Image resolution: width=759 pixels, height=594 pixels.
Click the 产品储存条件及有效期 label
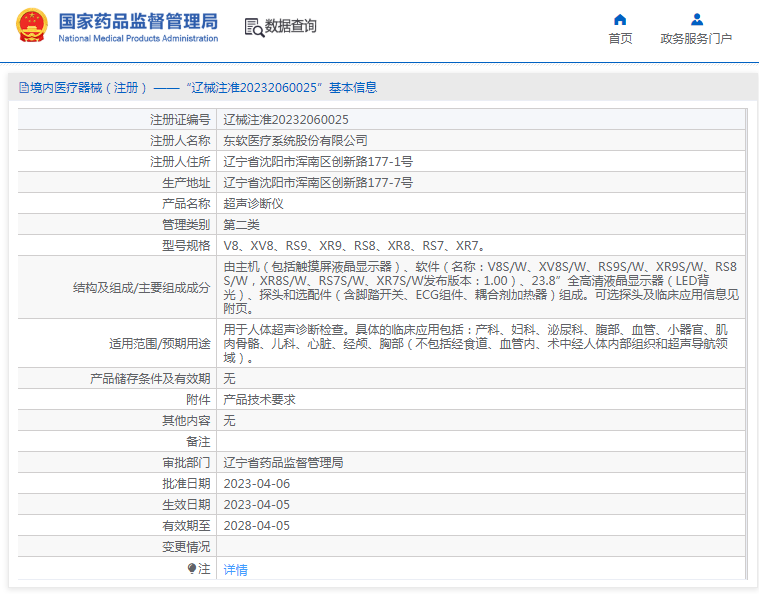[150, 379]
